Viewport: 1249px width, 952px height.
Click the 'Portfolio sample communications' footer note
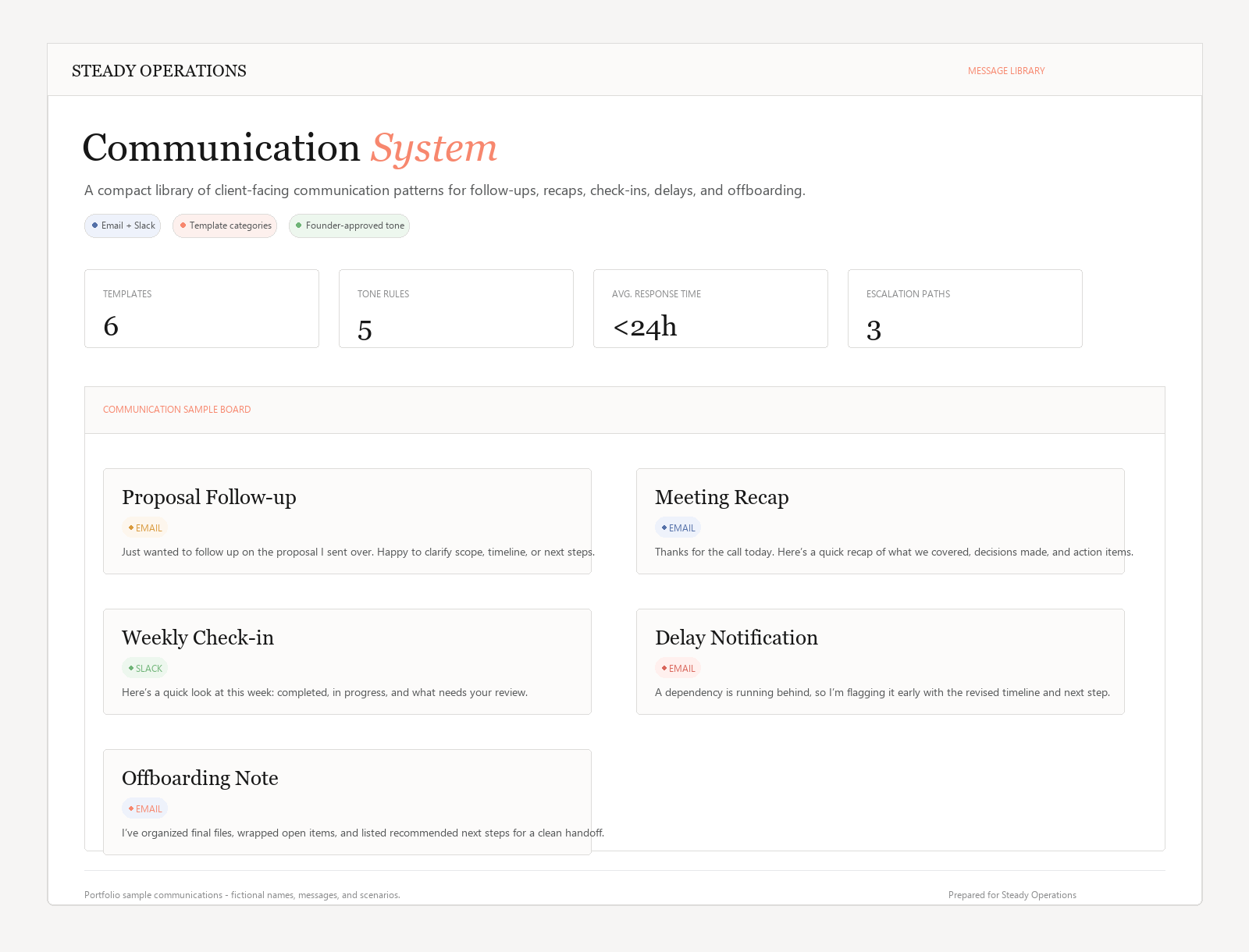pos(242,895)
